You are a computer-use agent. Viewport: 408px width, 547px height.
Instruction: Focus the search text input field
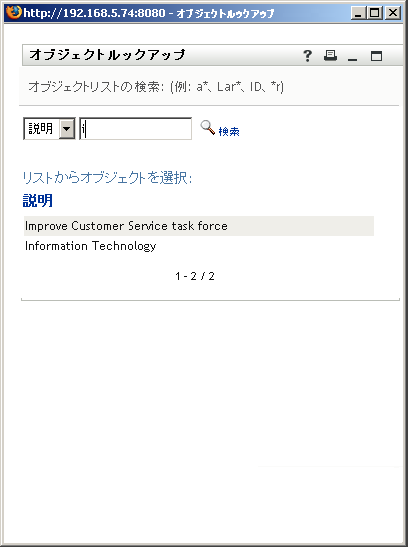[136, 129]
